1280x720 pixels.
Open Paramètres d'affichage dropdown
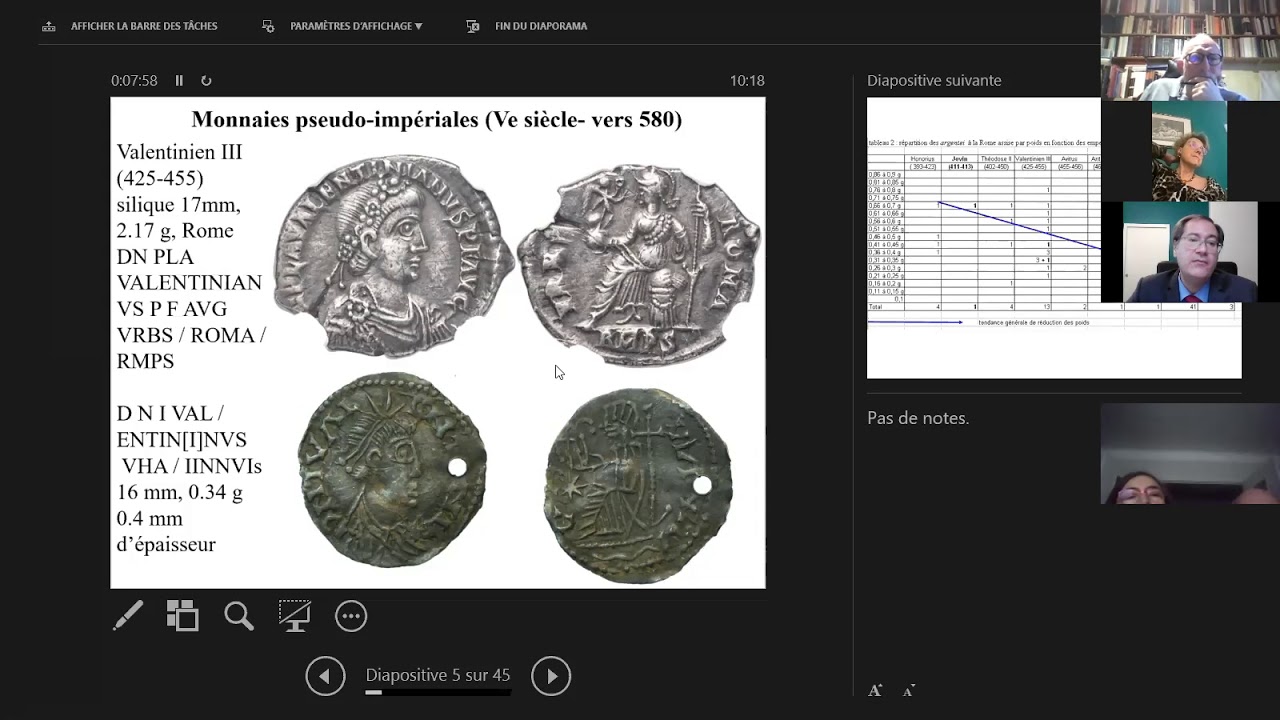[356, 26]
